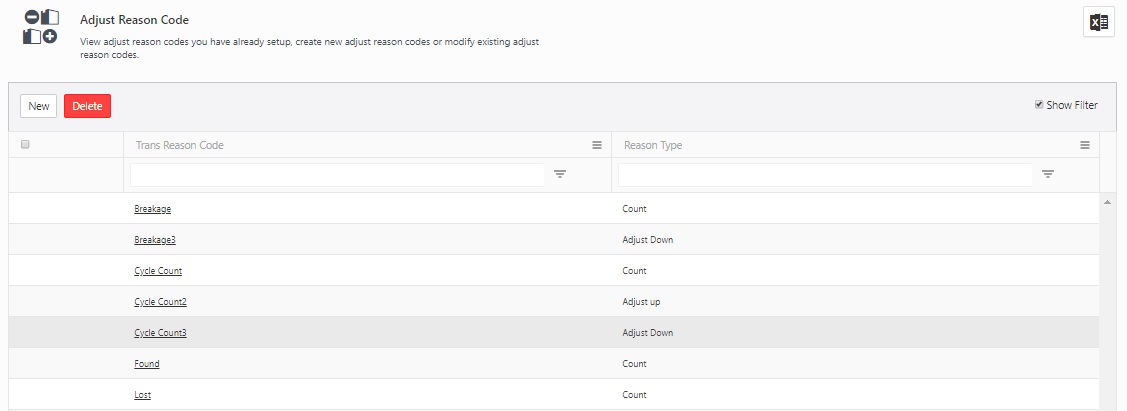The image size is (1127, 411).
Task: Open the Breakage reason code link
Action: [153, 209]
